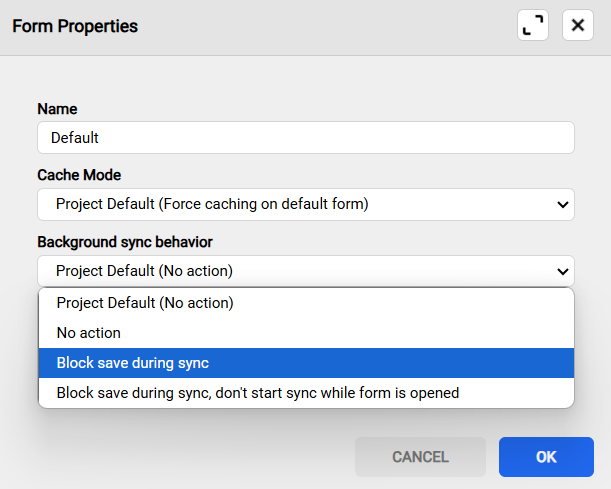Click the Cache Mode chevron arrow
This screenshot has width=611, height=489.
pos(560,205)
